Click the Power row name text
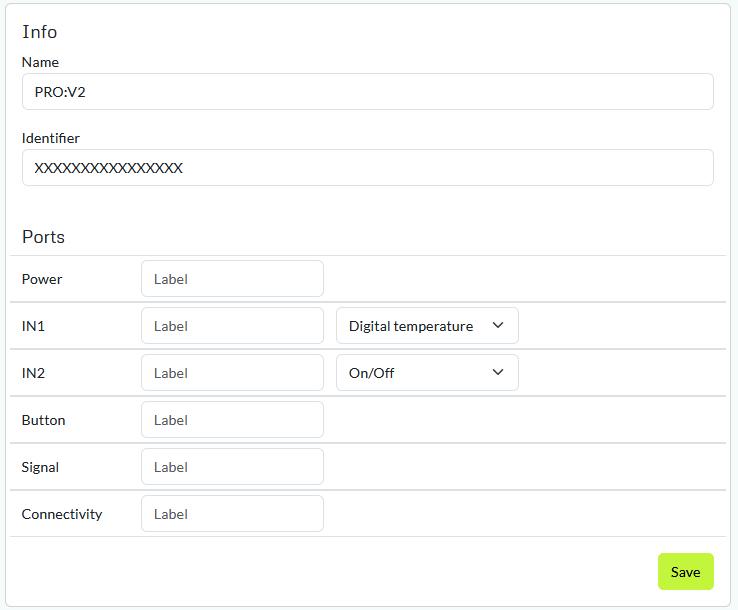Viewport: 738px width, 610px height. pos(42,279)
